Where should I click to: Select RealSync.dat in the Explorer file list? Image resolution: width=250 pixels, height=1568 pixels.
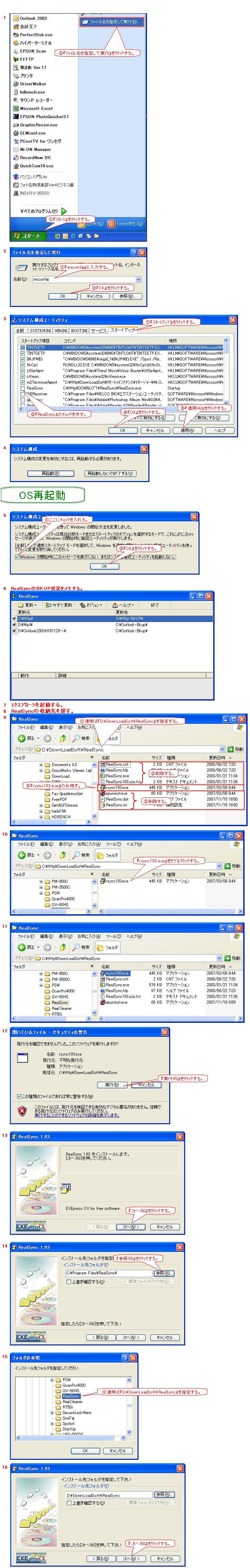(x=114, y=799)
